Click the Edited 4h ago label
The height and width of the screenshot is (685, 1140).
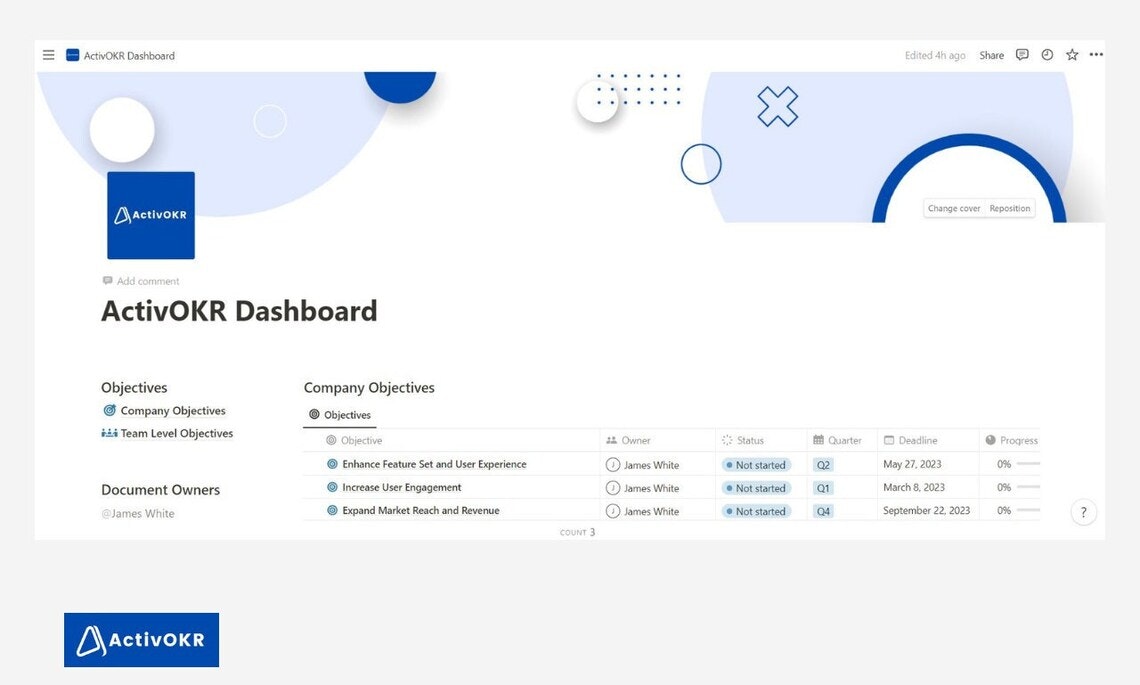935,55
